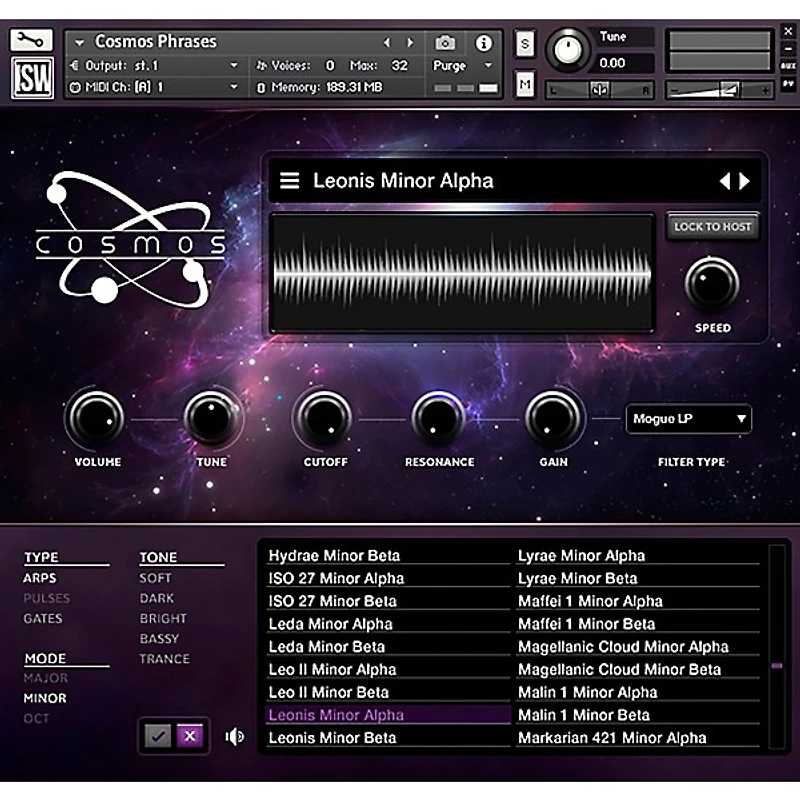The image size is (800, 800).
Task: Select Leo II Minor Beta phrase
Action: pyautogui.click(x=388, y=692)
